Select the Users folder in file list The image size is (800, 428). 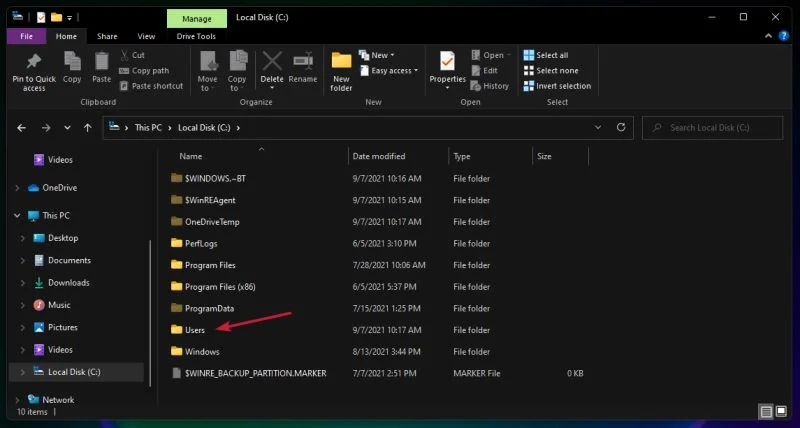click(x=194, y=330)
